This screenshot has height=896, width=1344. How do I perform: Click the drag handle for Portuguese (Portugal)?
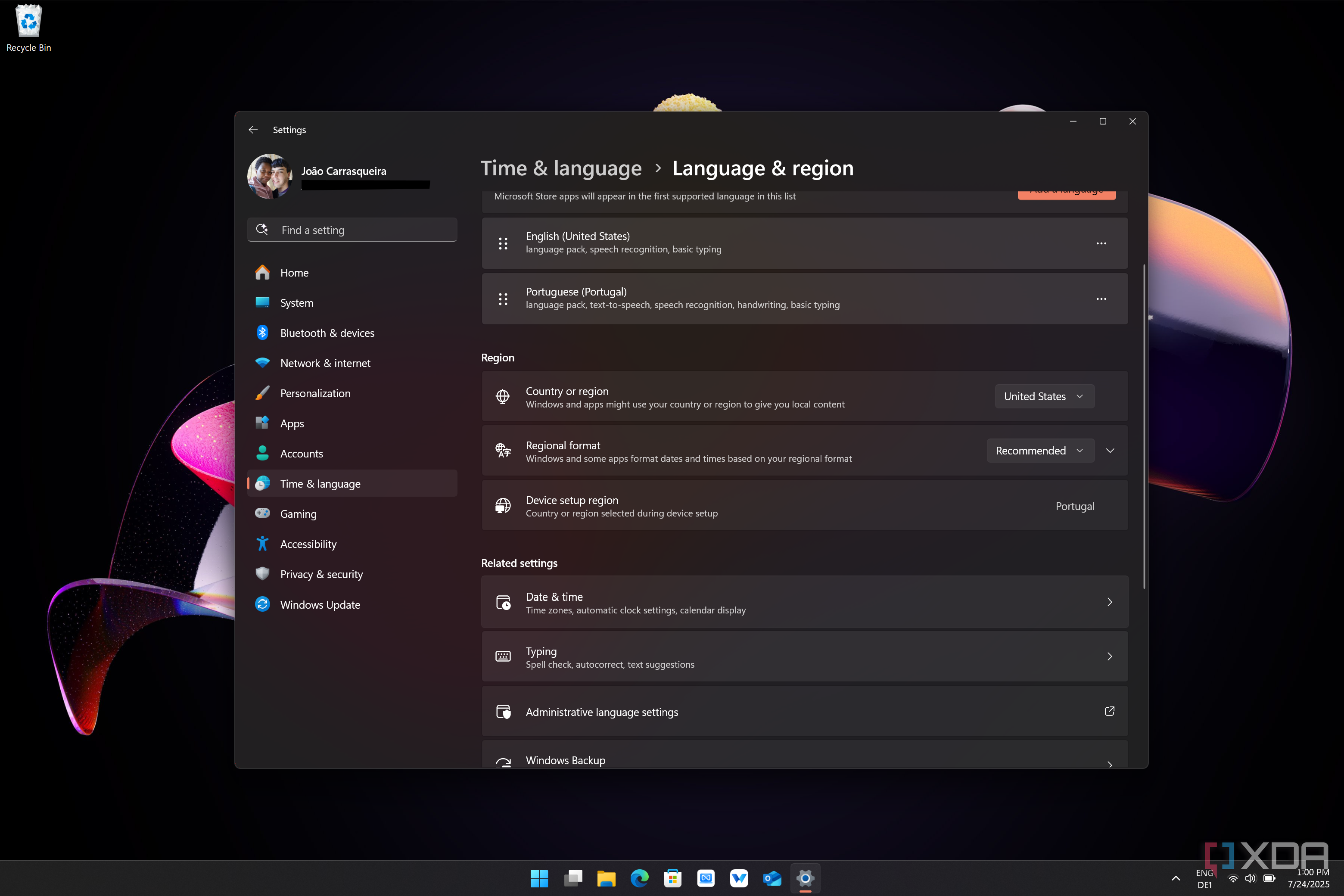pyautogui.click(x=503, y=299)
